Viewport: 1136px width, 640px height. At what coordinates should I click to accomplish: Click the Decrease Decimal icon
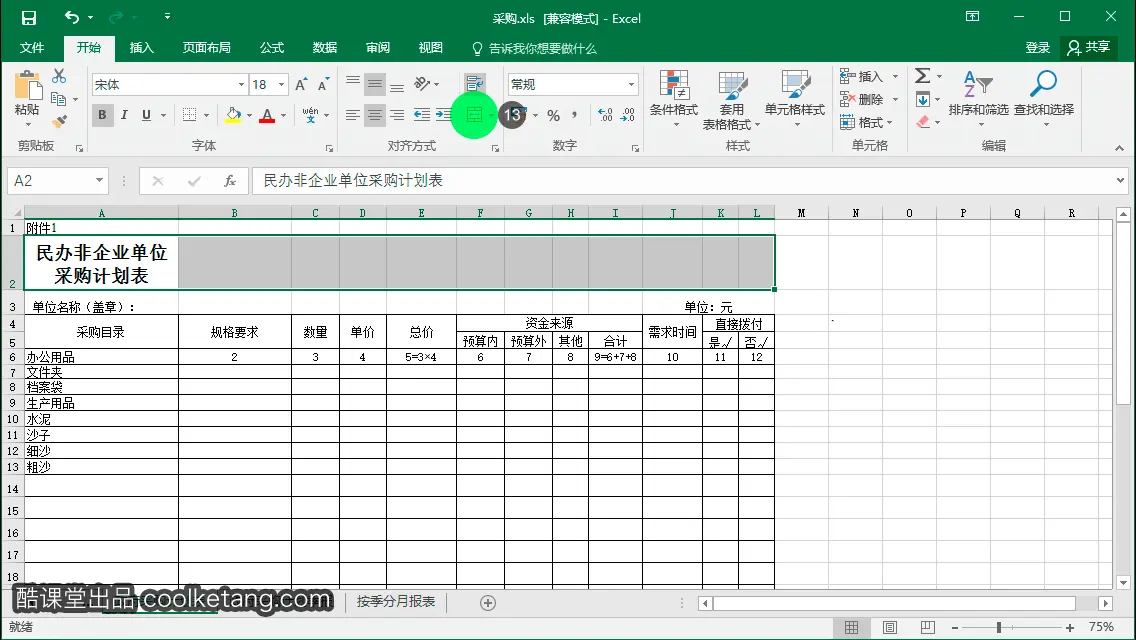point(627,115)
